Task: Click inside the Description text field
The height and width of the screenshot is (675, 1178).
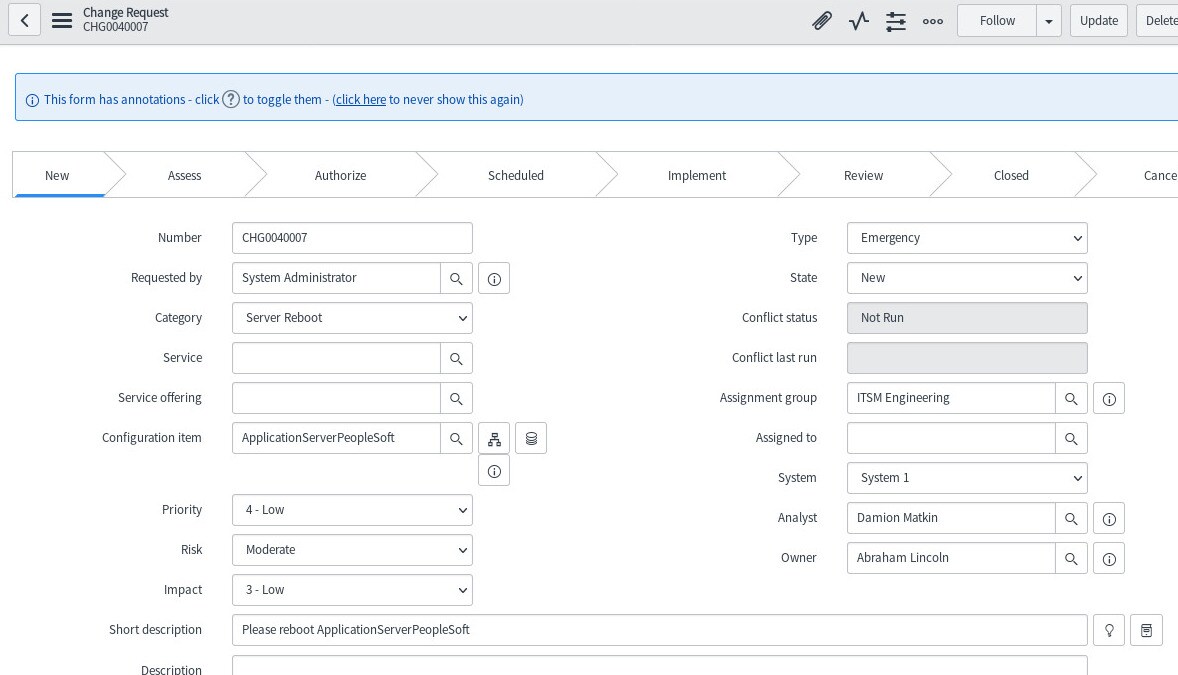Action: [660, 668]
